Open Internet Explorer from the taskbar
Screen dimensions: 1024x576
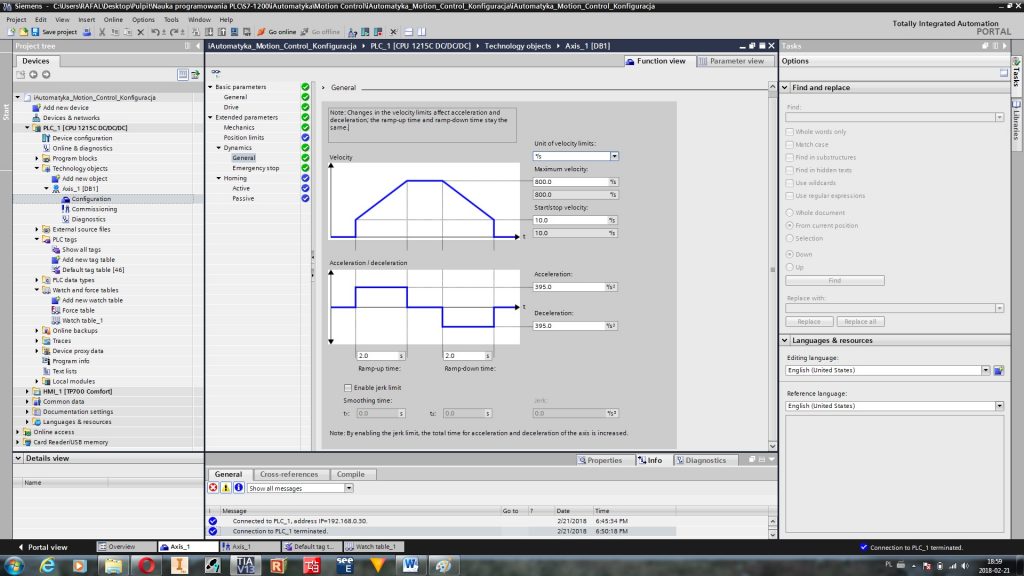(x=47, y=565)
